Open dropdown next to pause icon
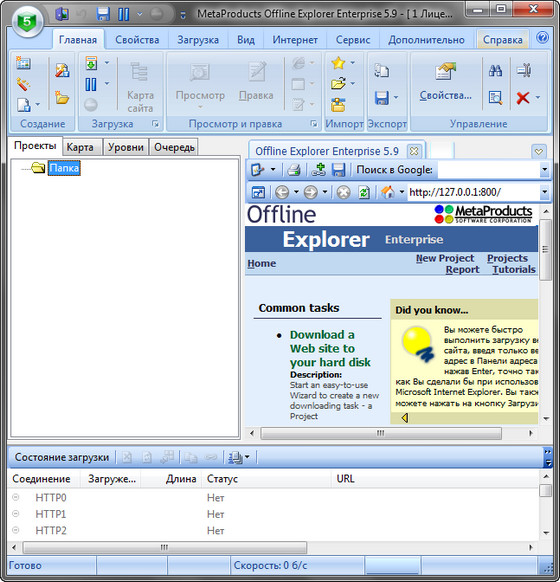The width and height of the screenshot is (560, 582). (107, 84)
